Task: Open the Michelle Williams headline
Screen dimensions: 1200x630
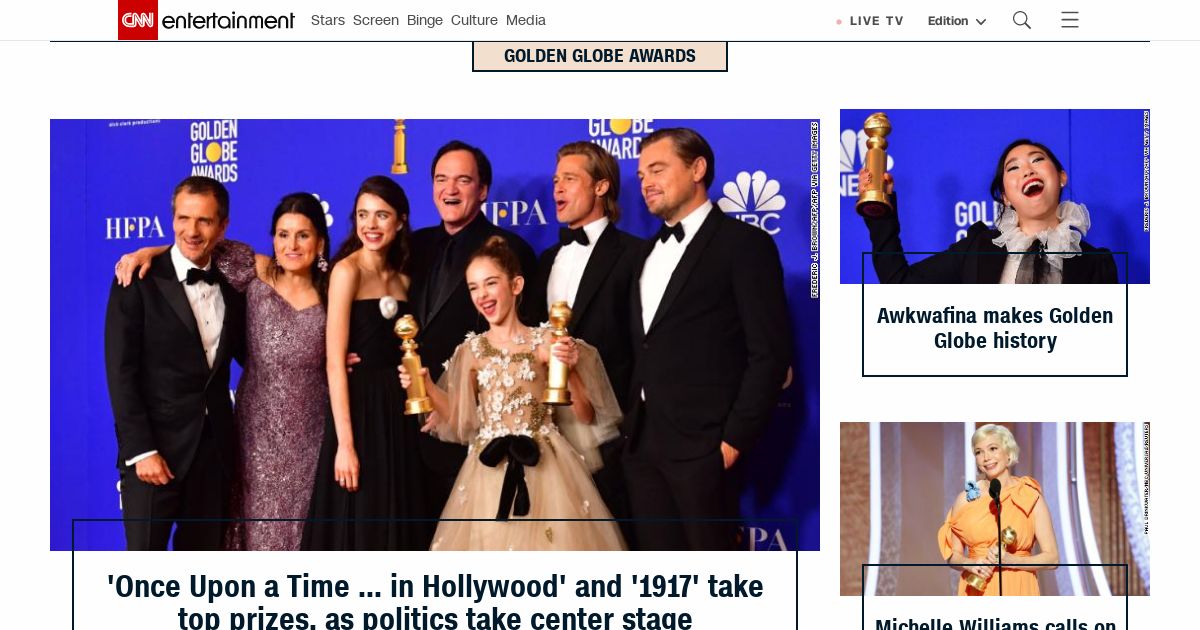Action: (x=995, y=623)
